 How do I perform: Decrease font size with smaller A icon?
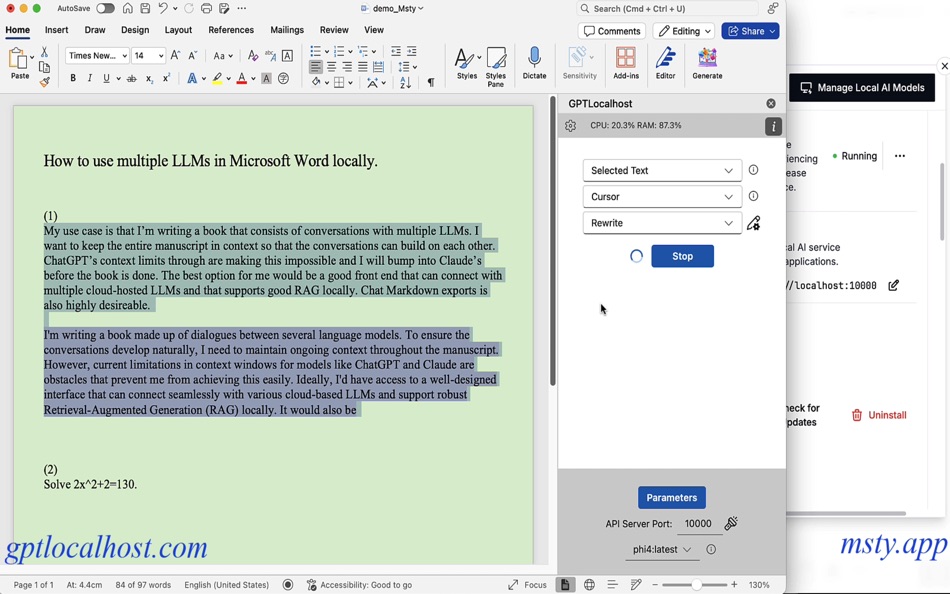193,55
